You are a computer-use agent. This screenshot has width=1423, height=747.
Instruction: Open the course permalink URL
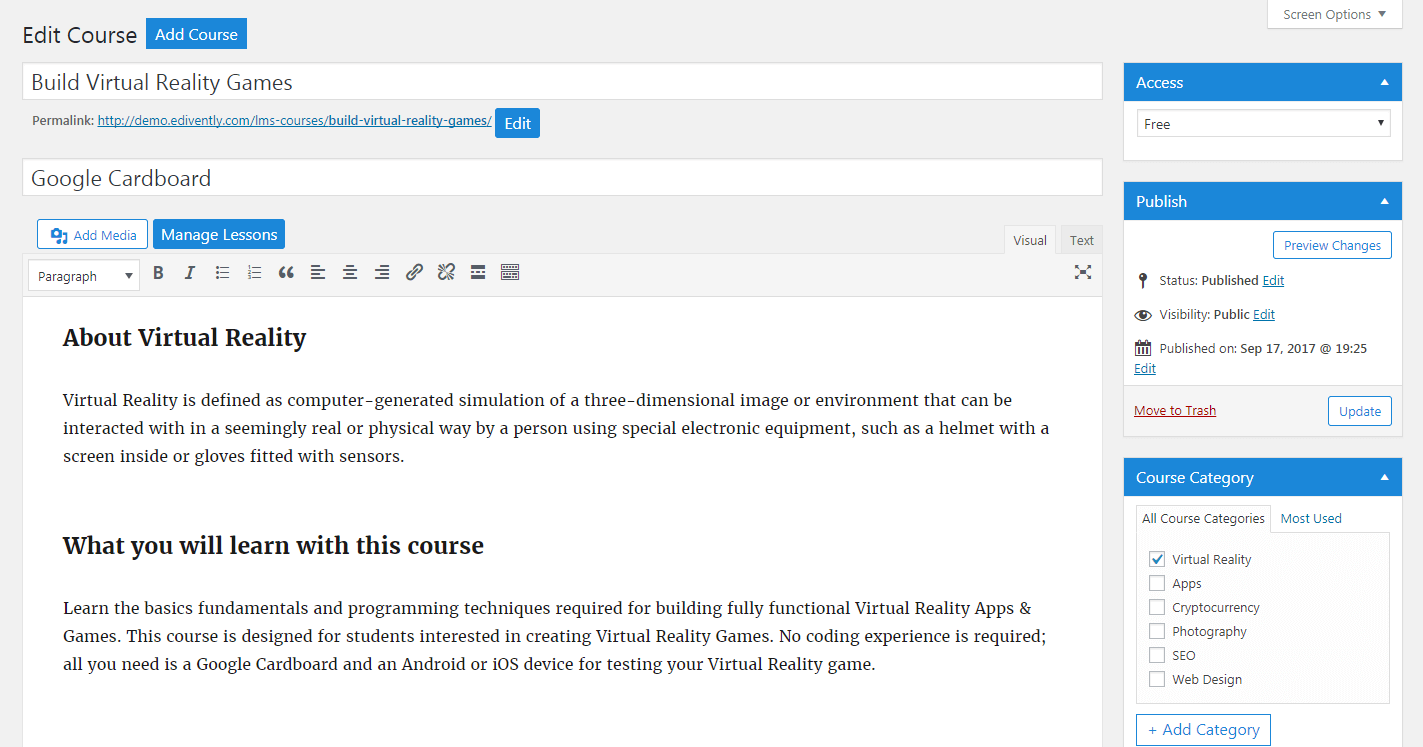(294, 121)
